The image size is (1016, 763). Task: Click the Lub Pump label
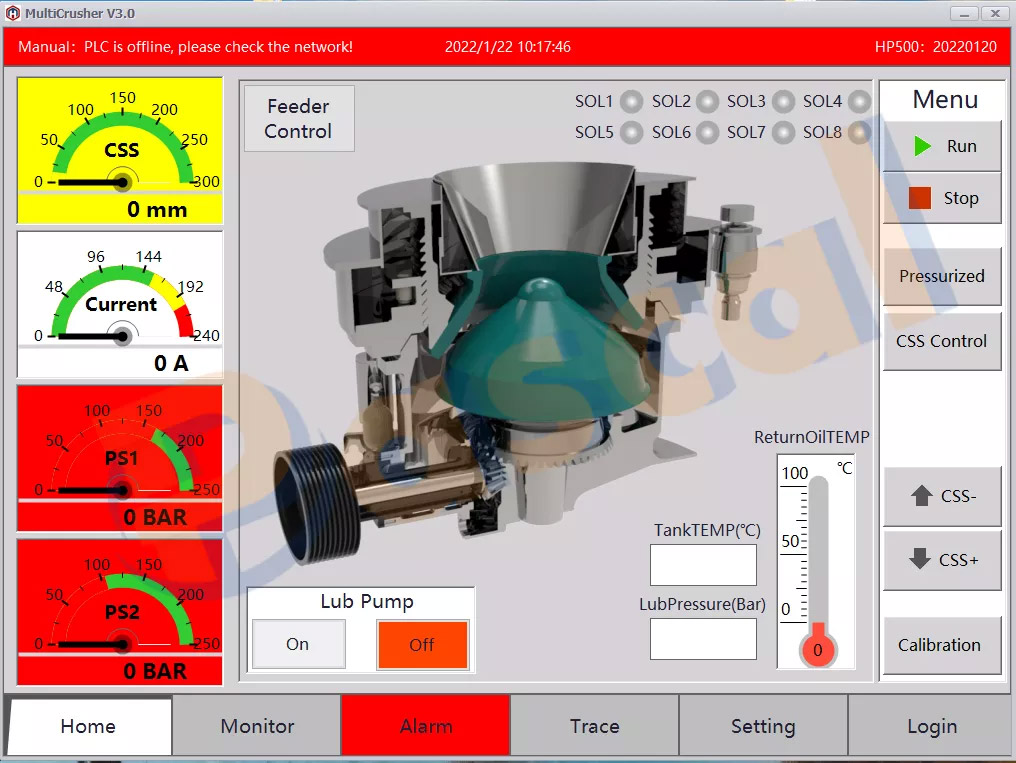tap(367, 602)
